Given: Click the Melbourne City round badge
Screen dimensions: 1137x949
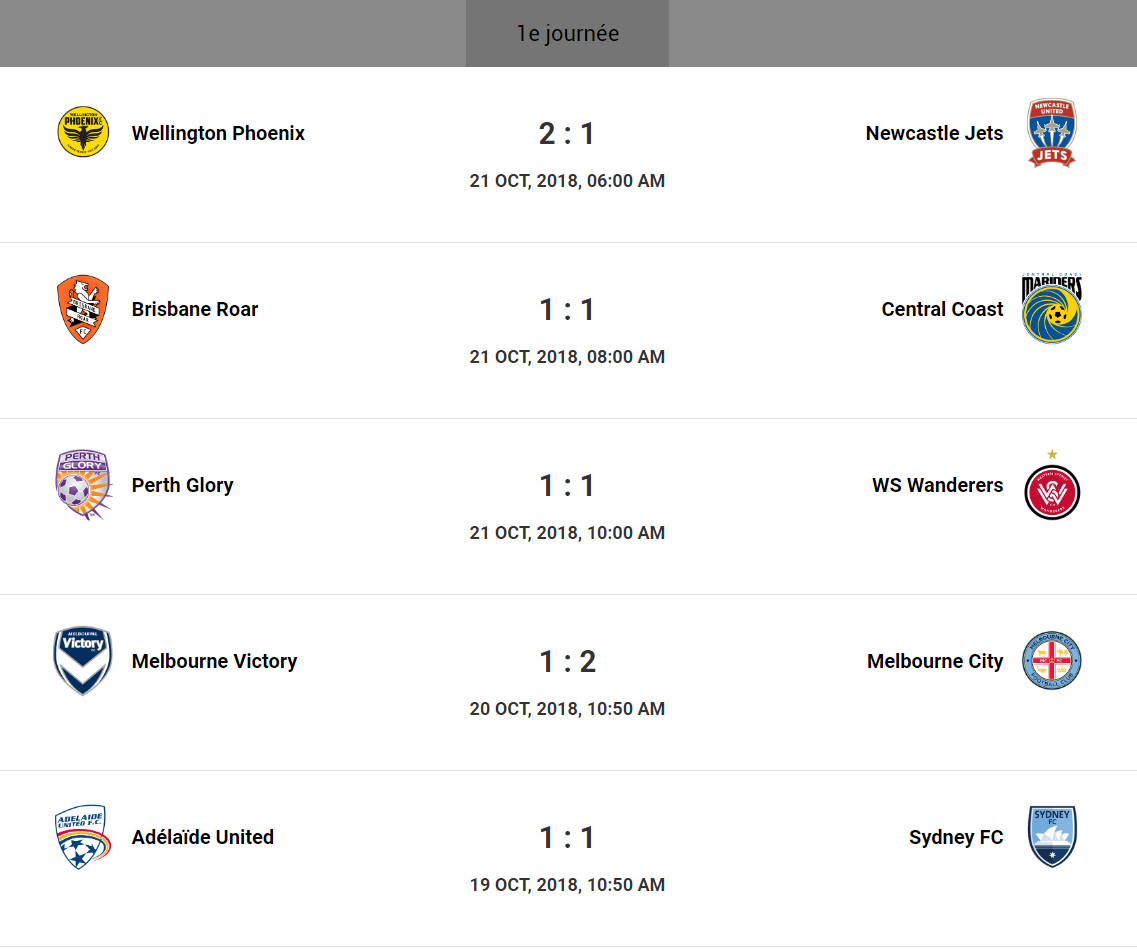Looking at the screenshot, I should [1052, 661].
